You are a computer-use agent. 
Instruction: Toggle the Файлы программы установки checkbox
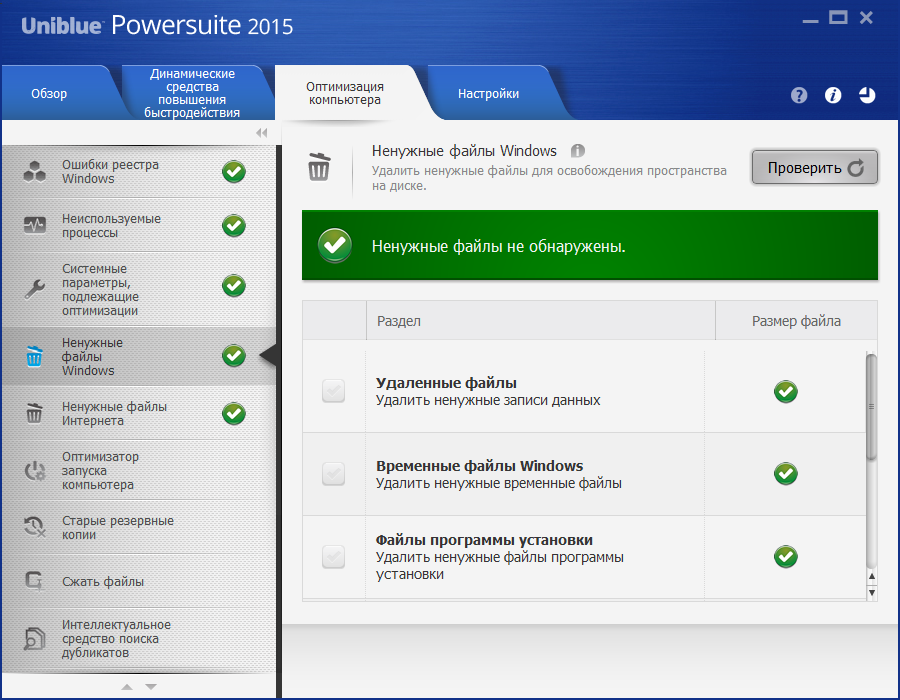click(x=333, y=557)
